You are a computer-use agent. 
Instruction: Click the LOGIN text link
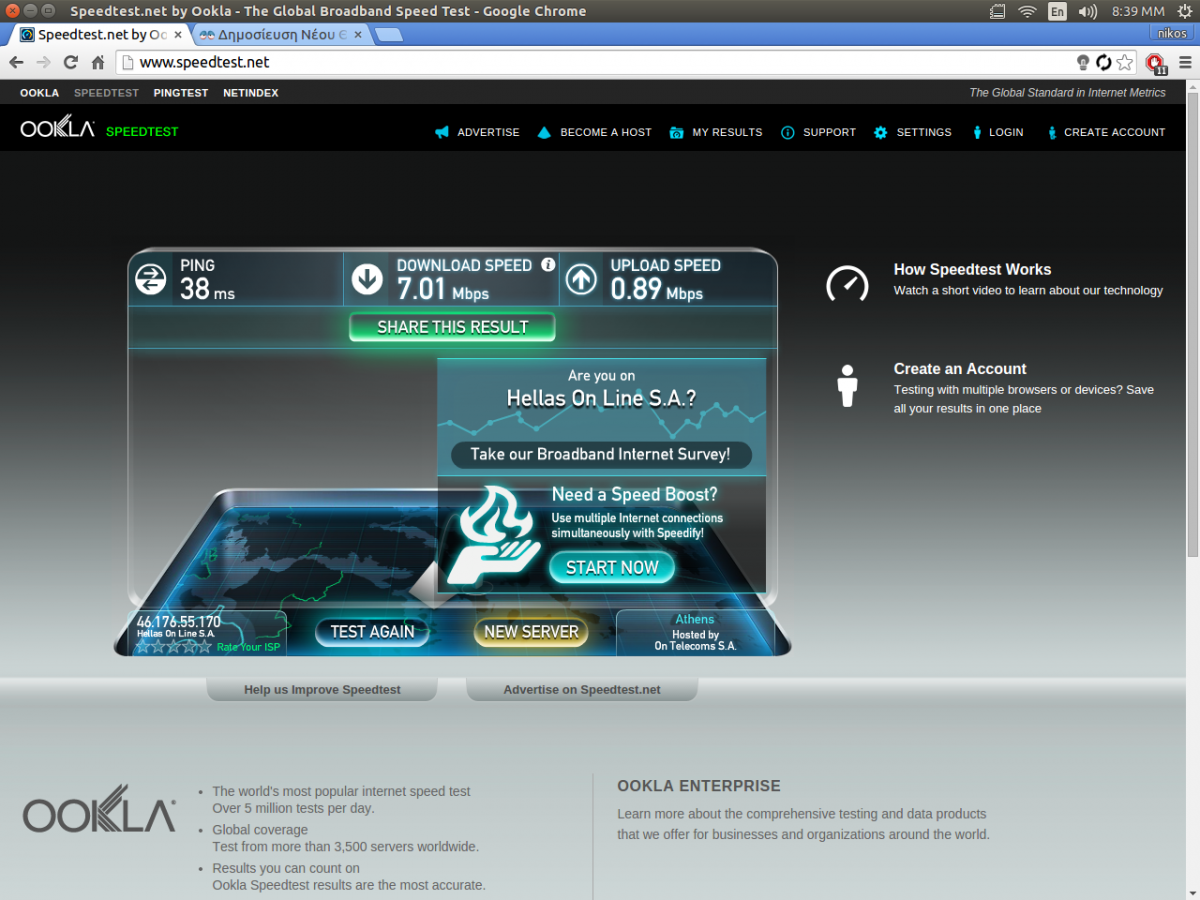tap(1006, 132)
